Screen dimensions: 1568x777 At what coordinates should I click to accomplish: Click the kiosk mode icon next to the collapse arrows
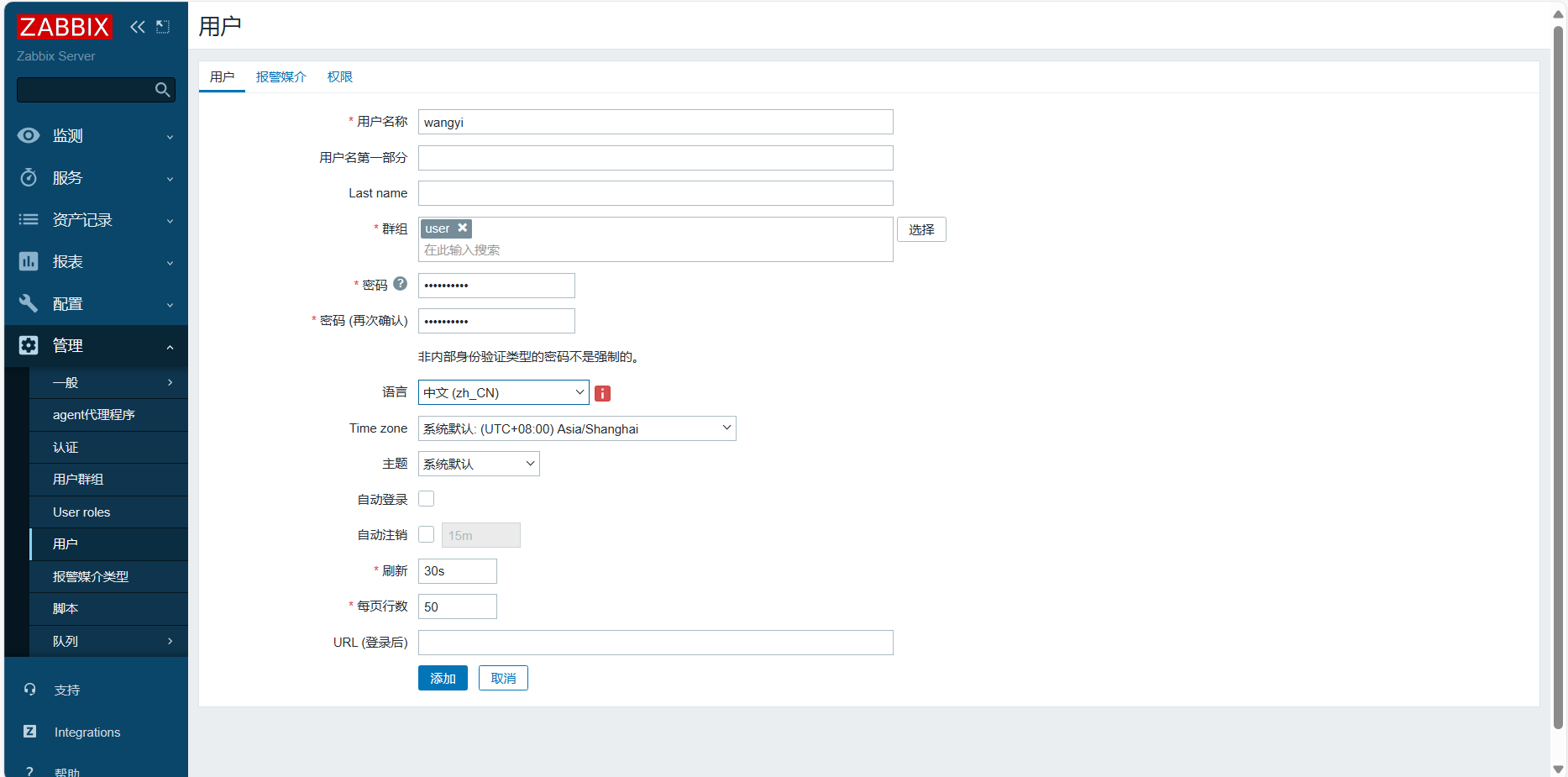click(163, 27)
